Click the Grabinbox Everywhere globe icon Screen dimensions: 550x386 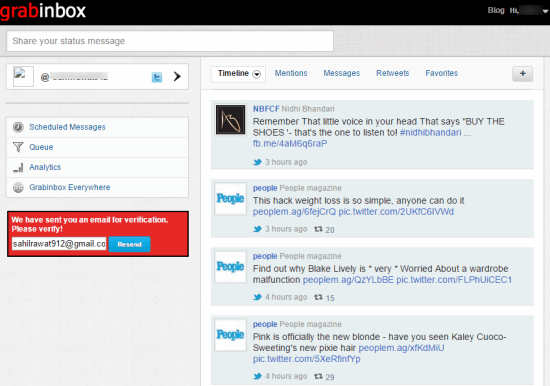(x=18, y=187)
